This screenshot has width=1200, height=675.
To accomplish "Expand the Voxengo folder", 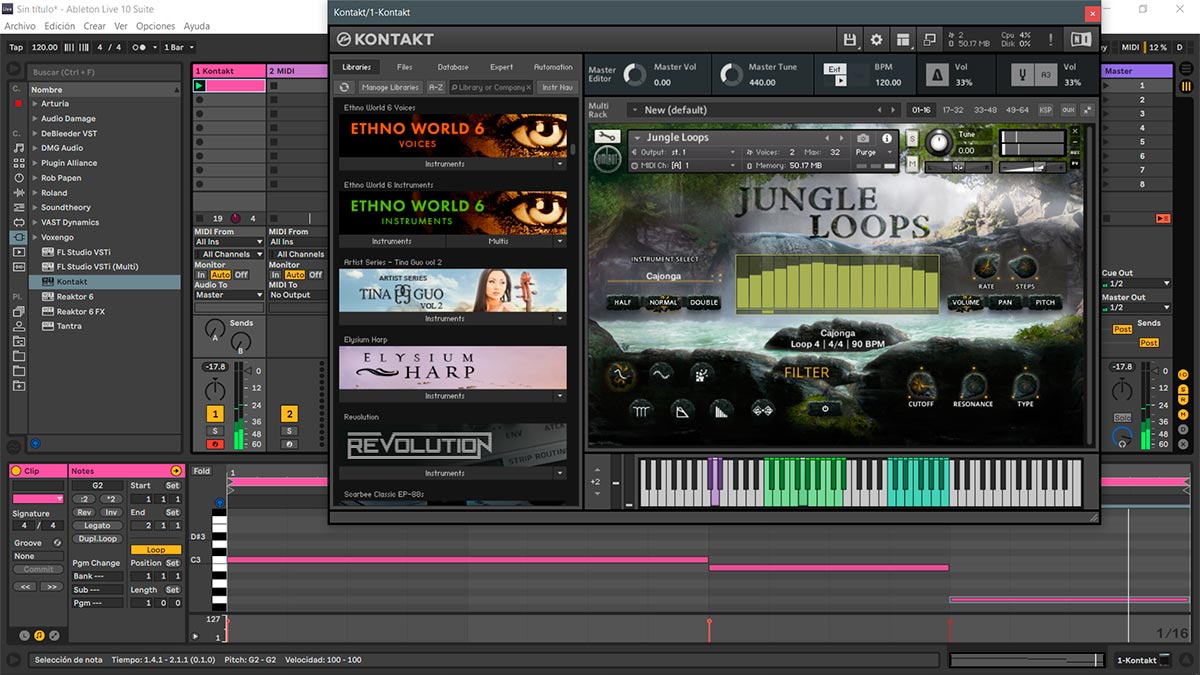I will click(34, 237).
